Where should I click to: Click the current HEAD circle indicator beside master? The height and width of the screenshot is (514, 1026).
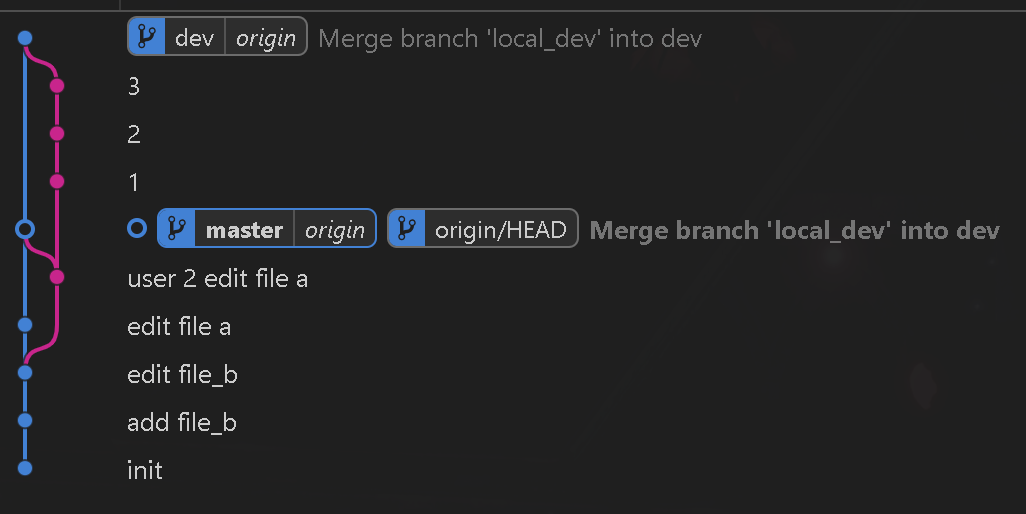tap(138, 229)
